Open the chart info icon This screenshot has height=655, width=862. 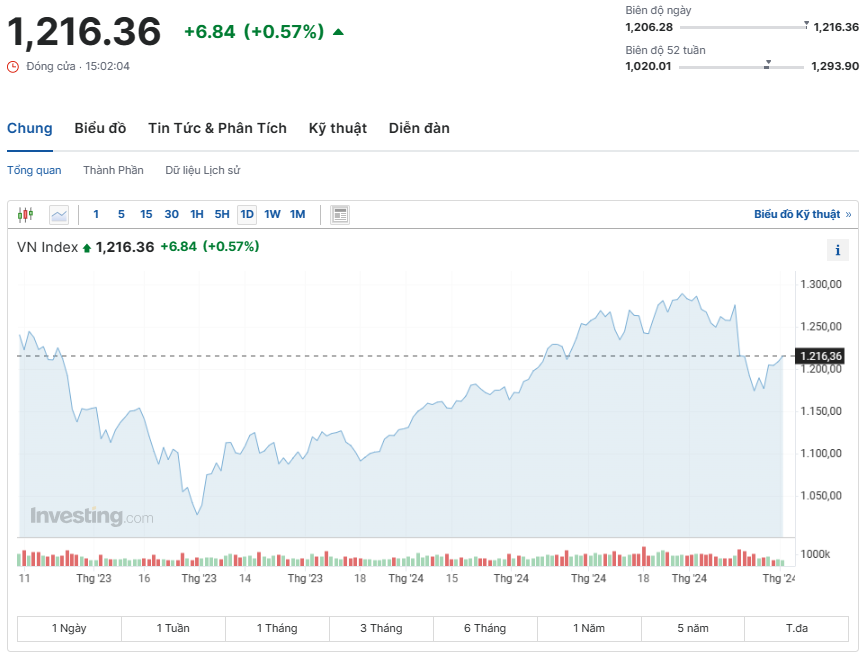point(837,250)
